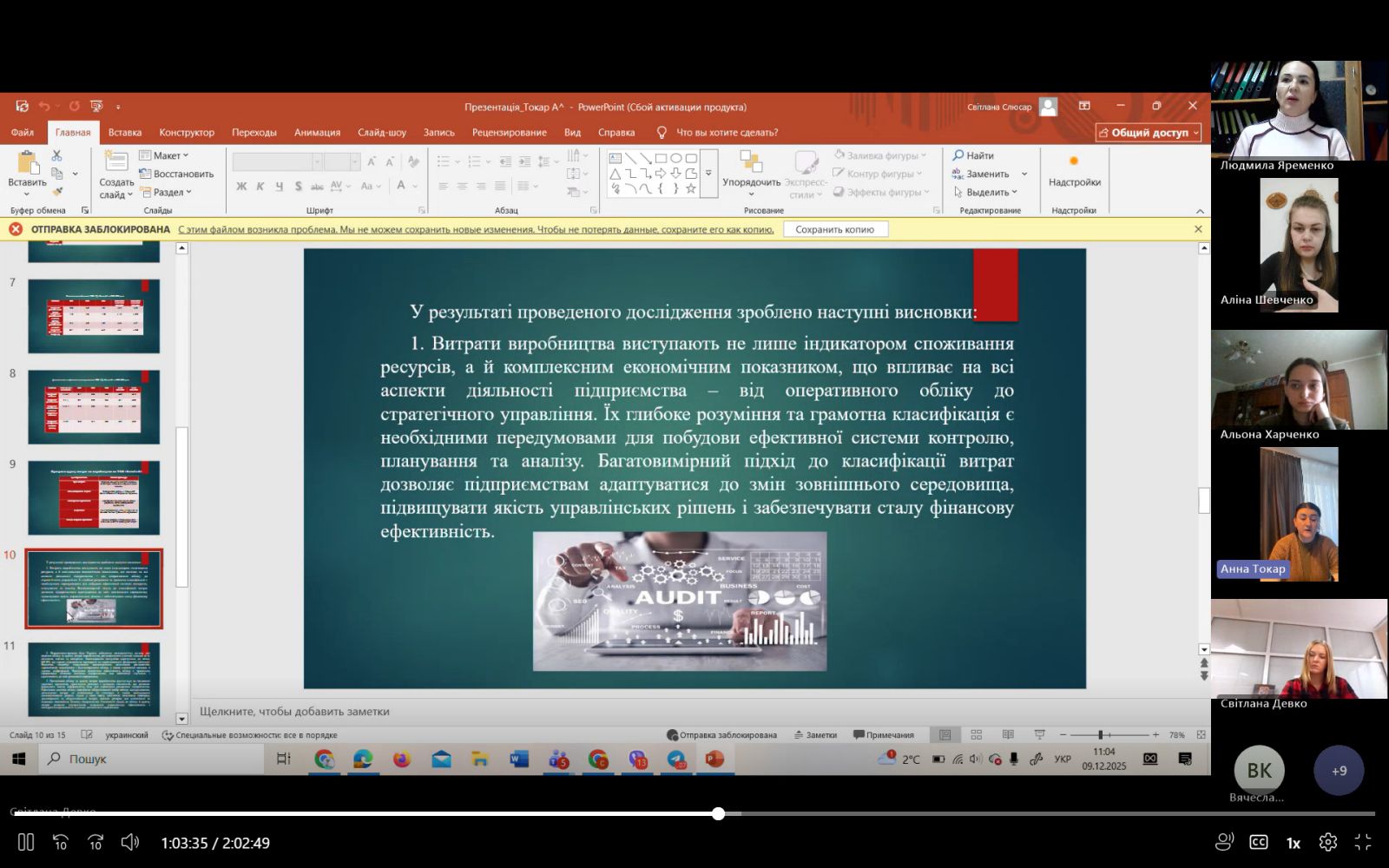Toggle closed captions
The width and height of the screenshot is (1389, 868).
1258,842
